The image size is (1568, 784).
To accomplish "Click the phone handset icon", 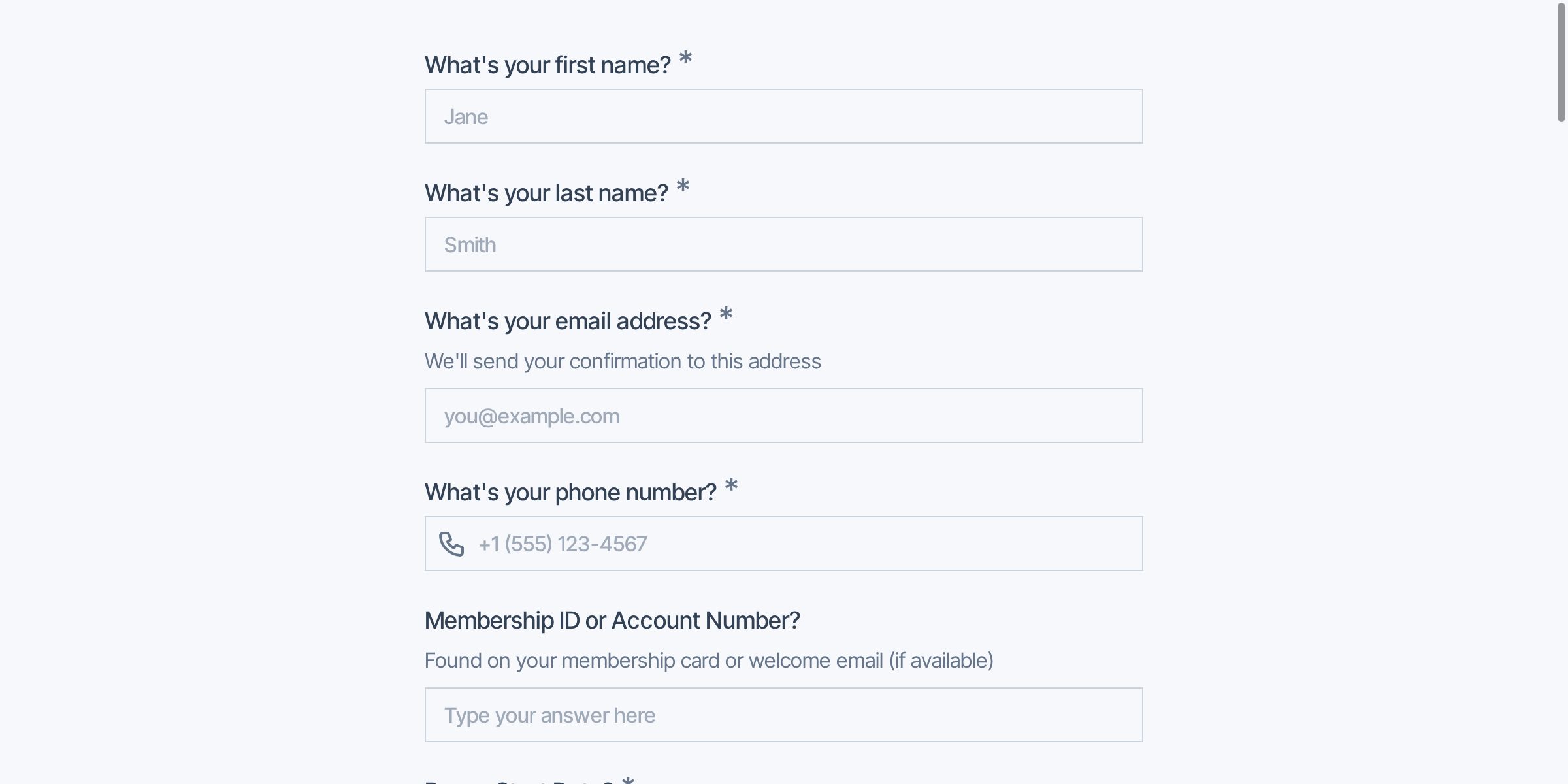I will click(451, 544).
